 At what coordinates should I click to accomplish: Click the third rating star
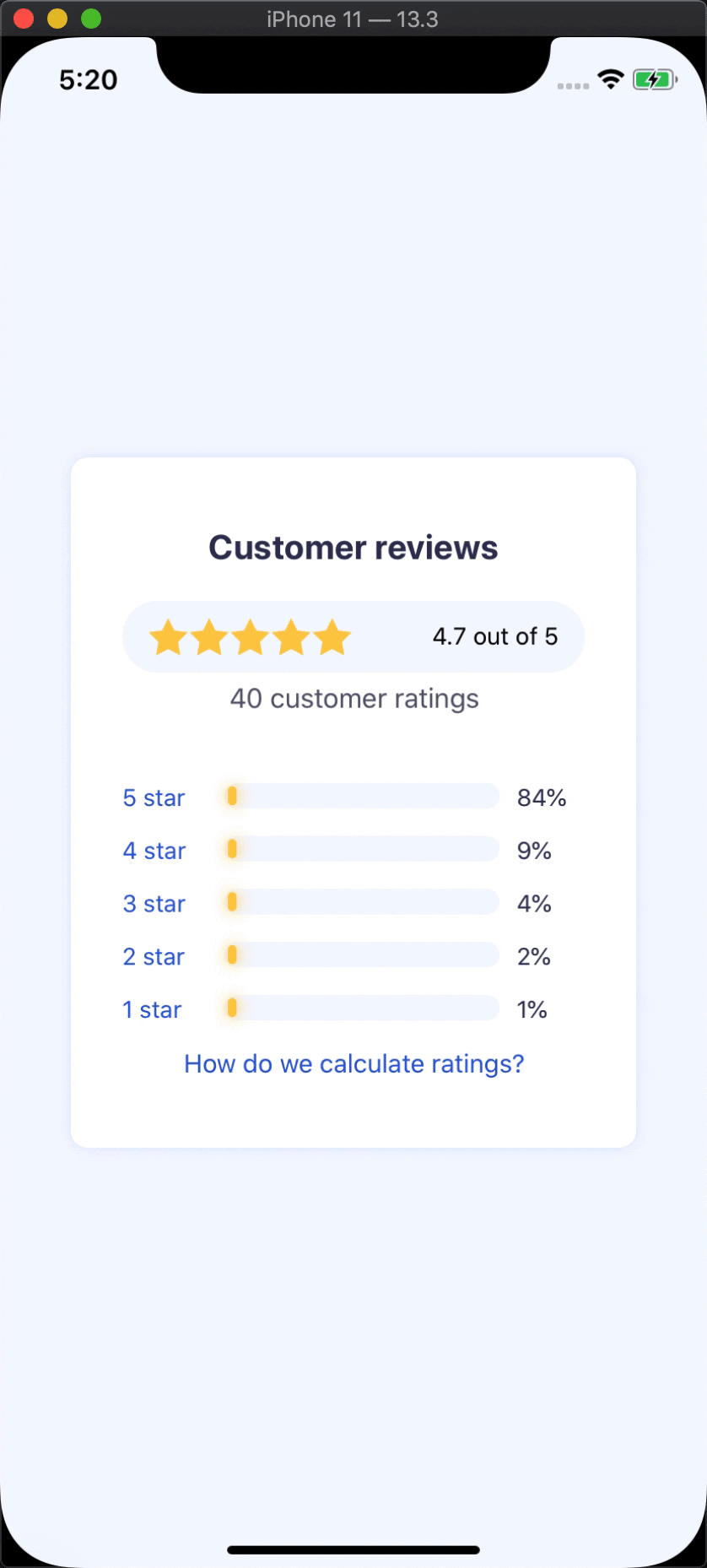point(251,637)
